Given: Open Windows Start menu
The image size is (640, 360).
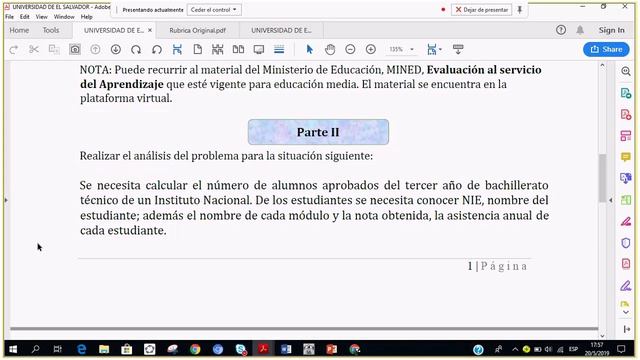Looking at the screenshot, I should click(13, 349).
